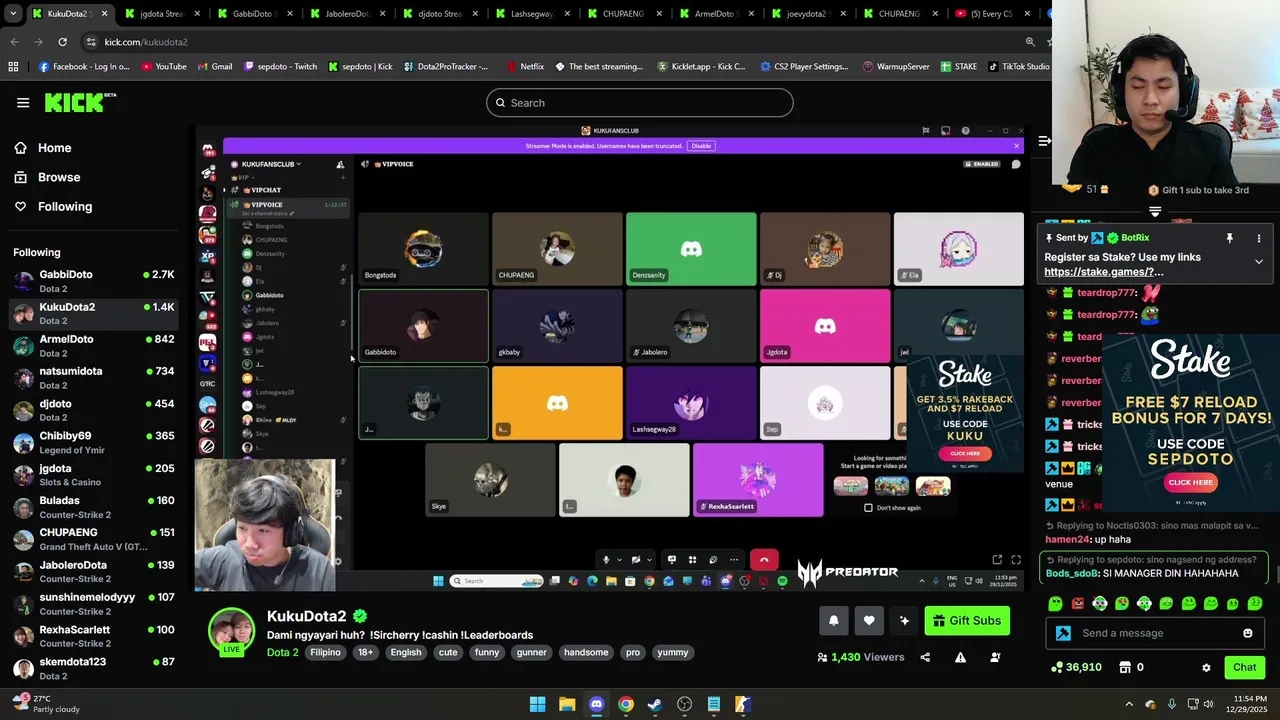Click the green Kick logo

[80, 102]
